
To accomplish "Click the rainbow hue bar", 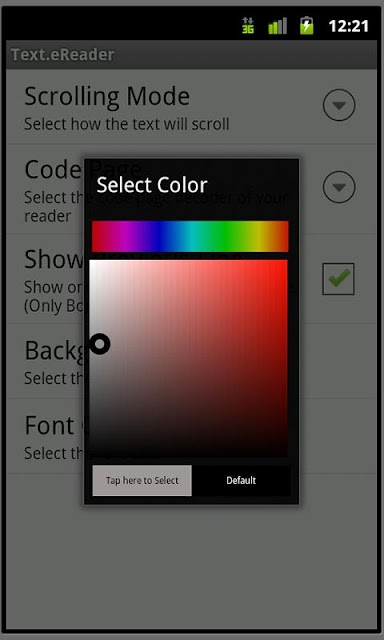I will pyautogui.click(x=190, y=236).
